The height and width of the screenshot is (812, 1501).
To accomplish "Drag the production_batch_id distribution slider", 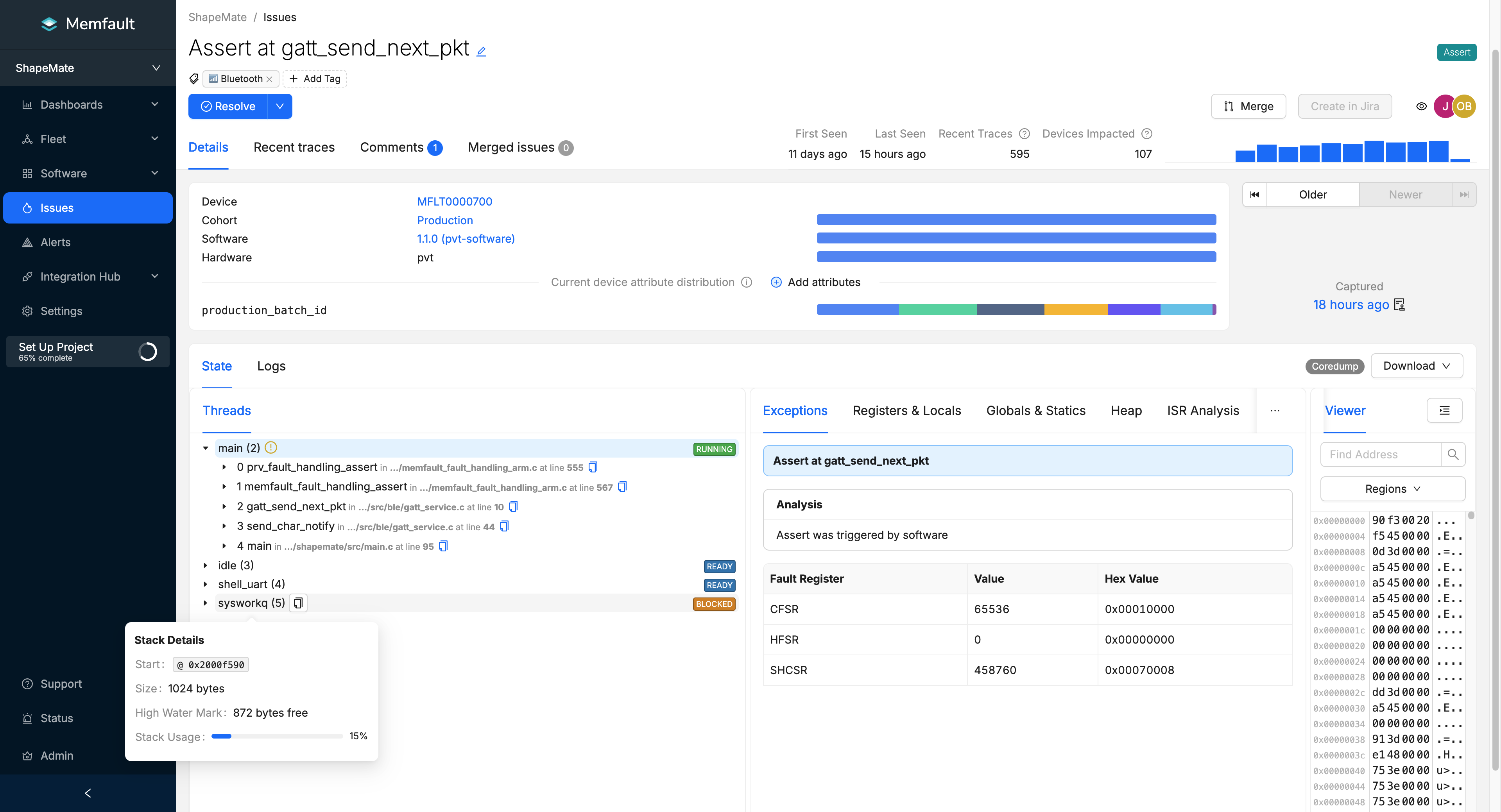I will (1016, 310).
